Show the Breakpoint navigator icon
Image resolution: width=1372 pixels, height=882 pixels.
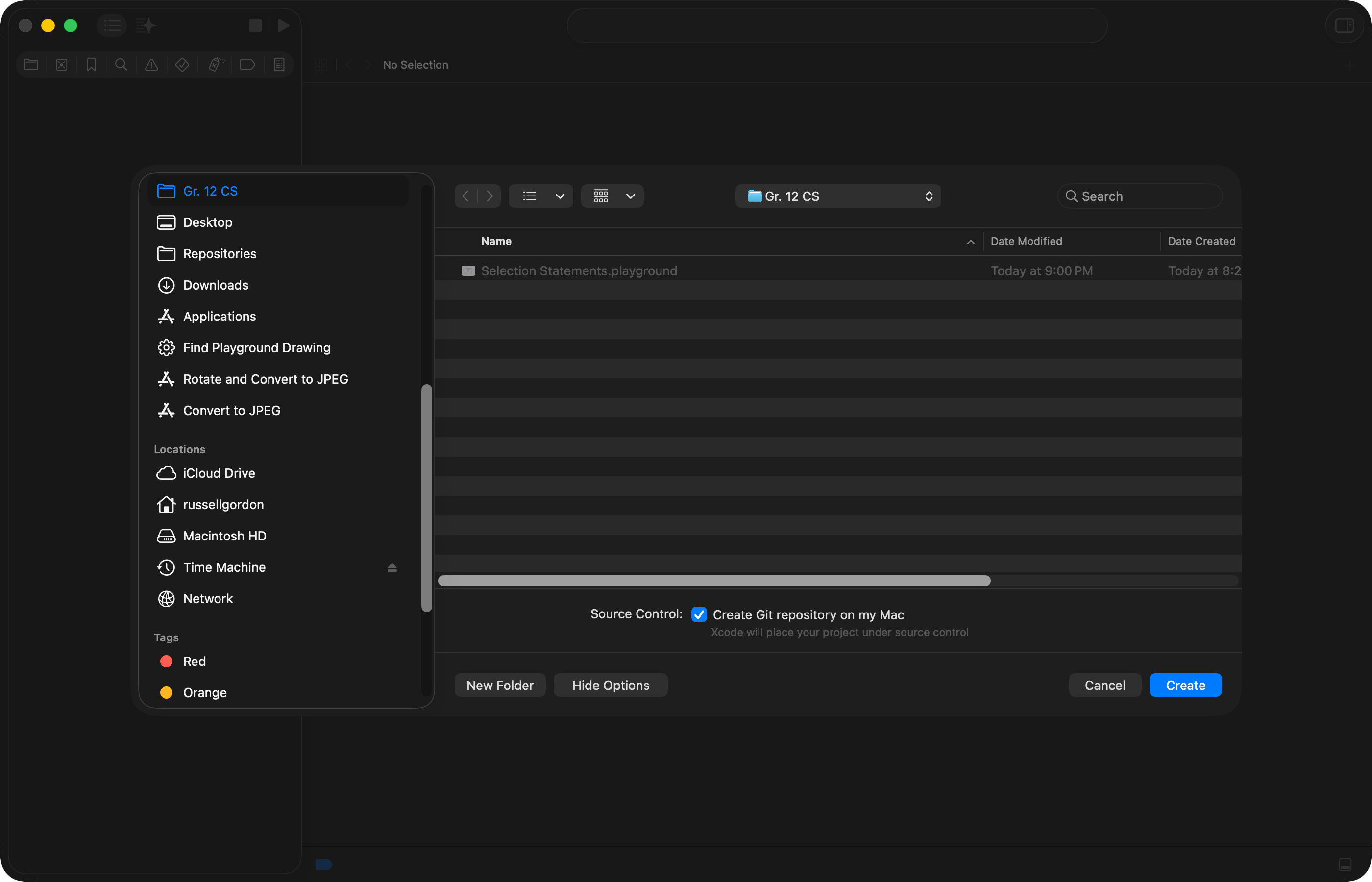click(x=247, y=65)
